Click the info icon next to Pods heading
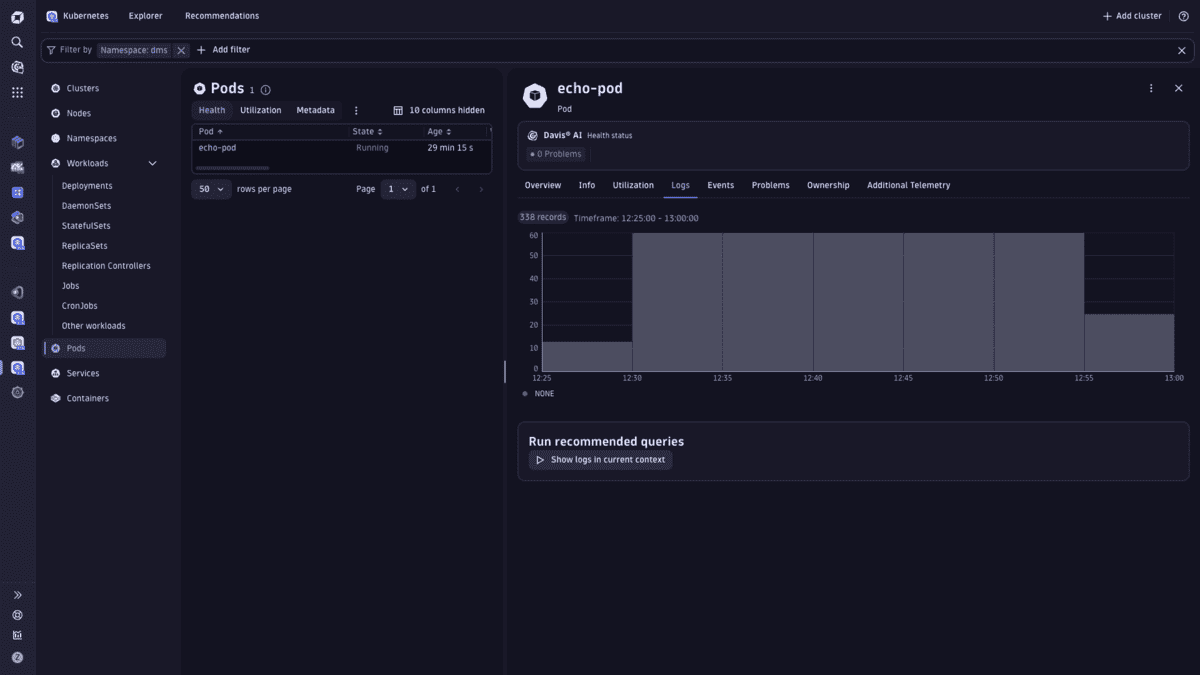Screen dimensions: 1200x675 (x=264, y=89)
